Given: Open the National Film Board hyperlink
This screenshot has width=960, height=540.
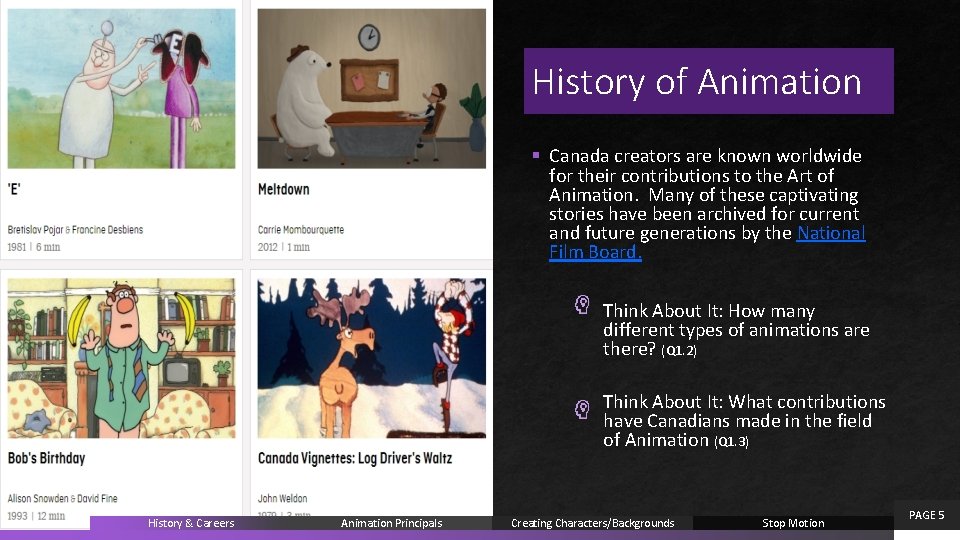Looking at the screenshot, I should pos(707,242).
